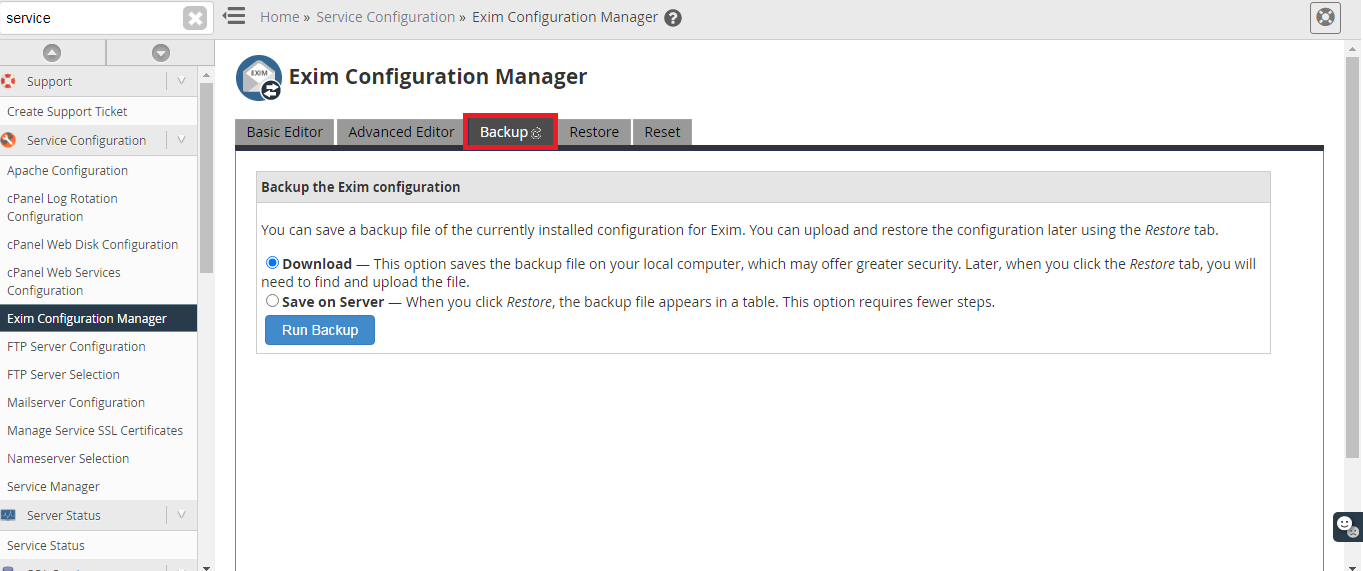The width and height of the screenshot is (1363, 571).
Task: Collapse the Service Configuration section chevron
Action: pyautogui.click(x=181, y=140)
